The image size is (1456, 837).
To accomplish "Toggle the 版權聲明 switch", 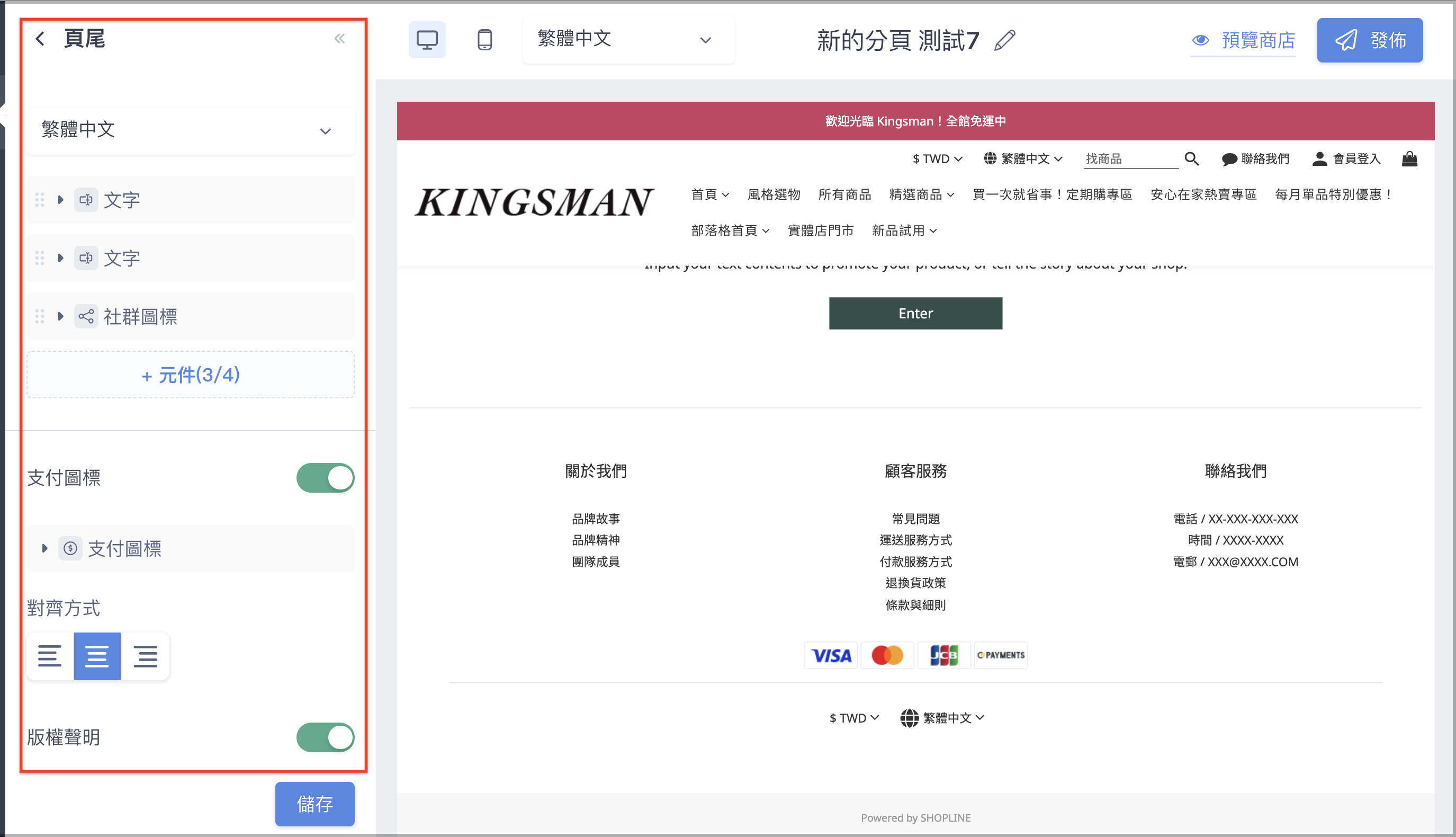I will click(325, 737).
